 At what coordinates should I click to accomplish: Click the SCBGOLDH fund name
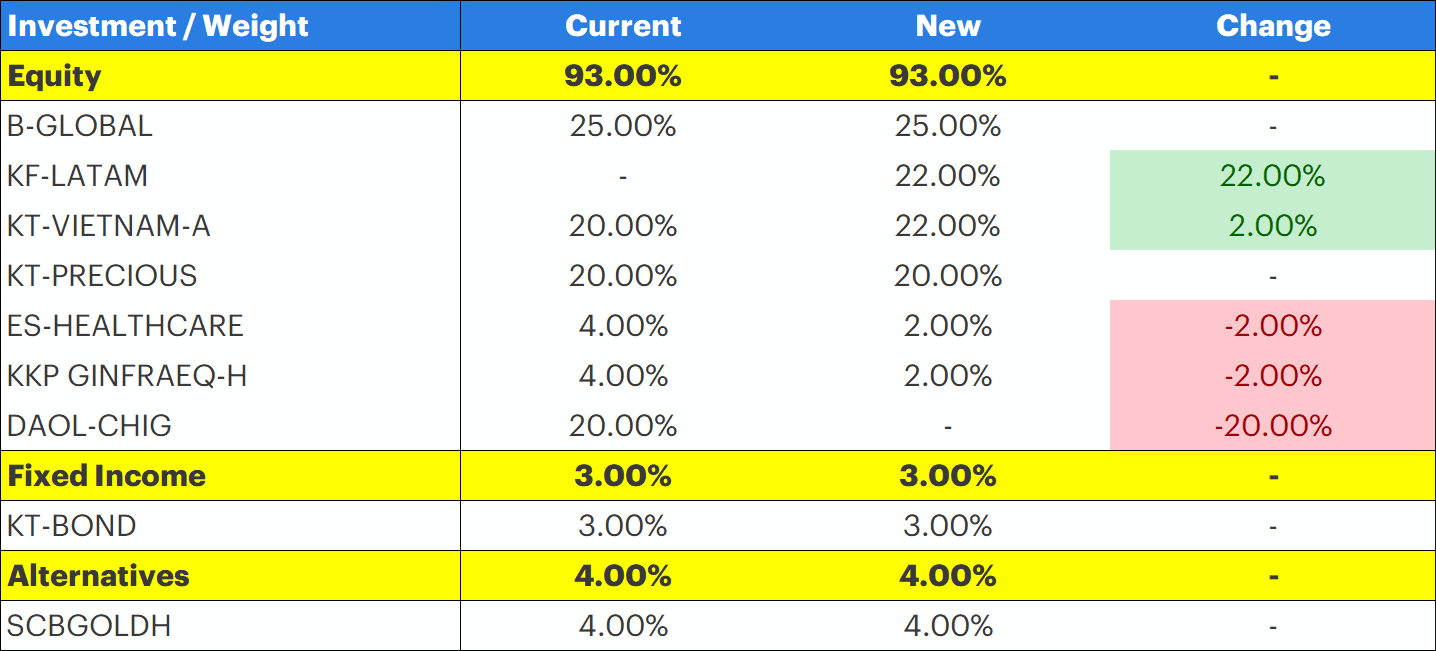click(89, 626)
